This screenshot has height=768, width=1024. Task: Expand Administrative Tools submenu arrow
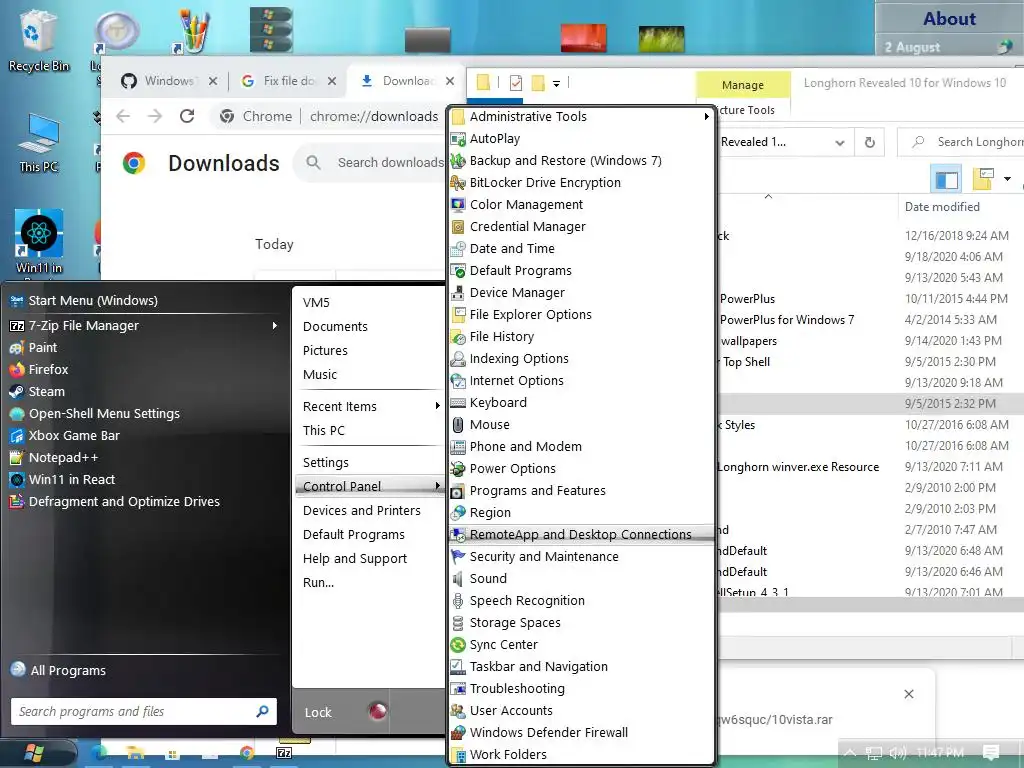click(x=706, y=117)
